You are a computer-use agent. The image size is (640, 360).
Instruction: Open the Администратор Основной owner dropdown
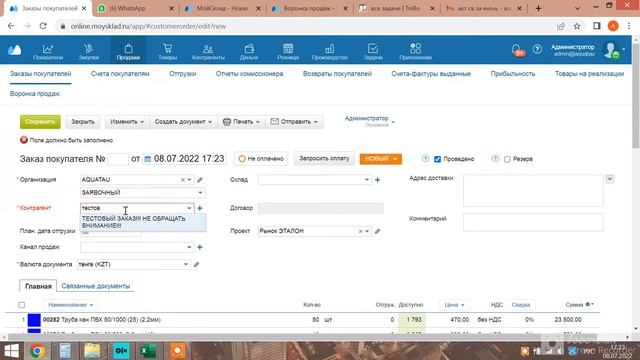369,122
